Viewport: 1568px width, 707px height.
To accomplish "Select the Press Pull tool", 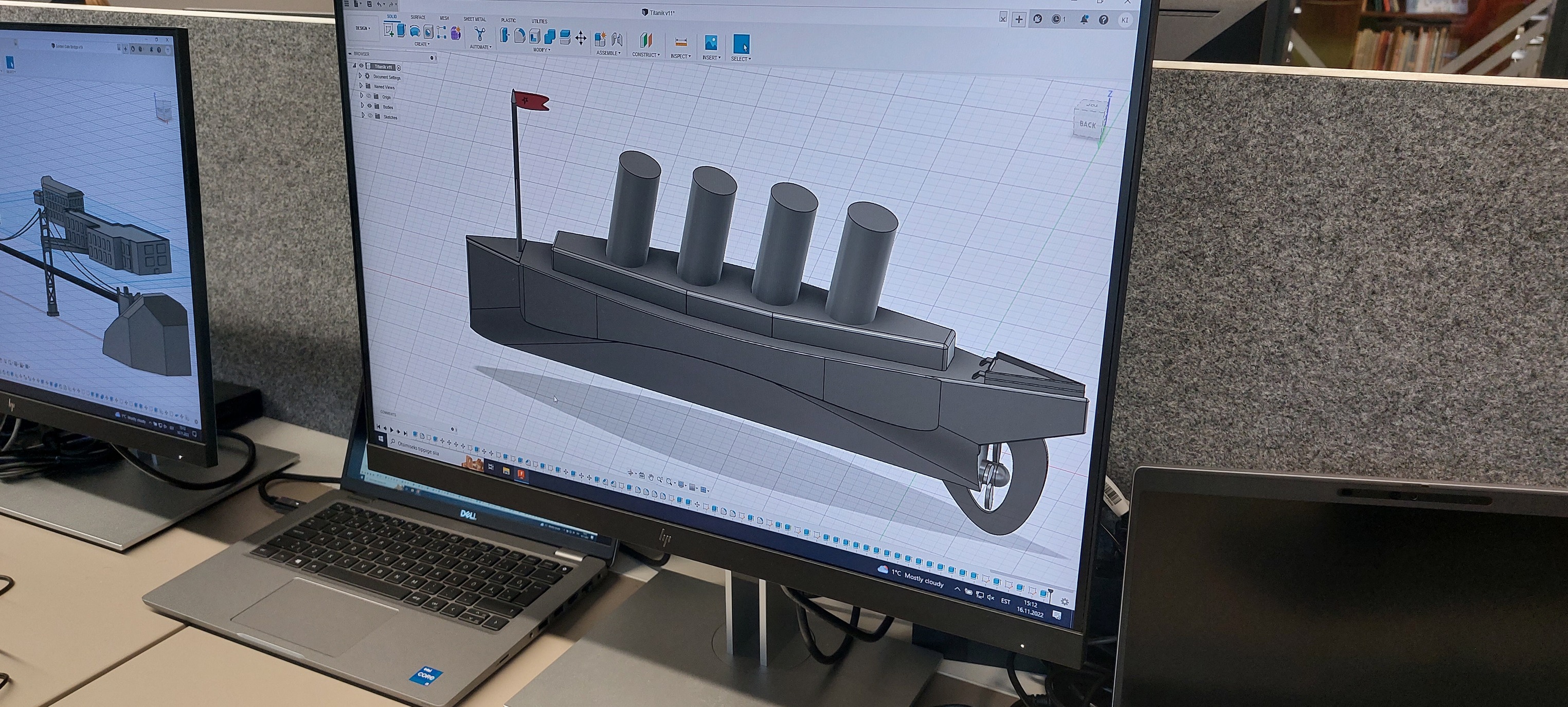I will [504, 34].
